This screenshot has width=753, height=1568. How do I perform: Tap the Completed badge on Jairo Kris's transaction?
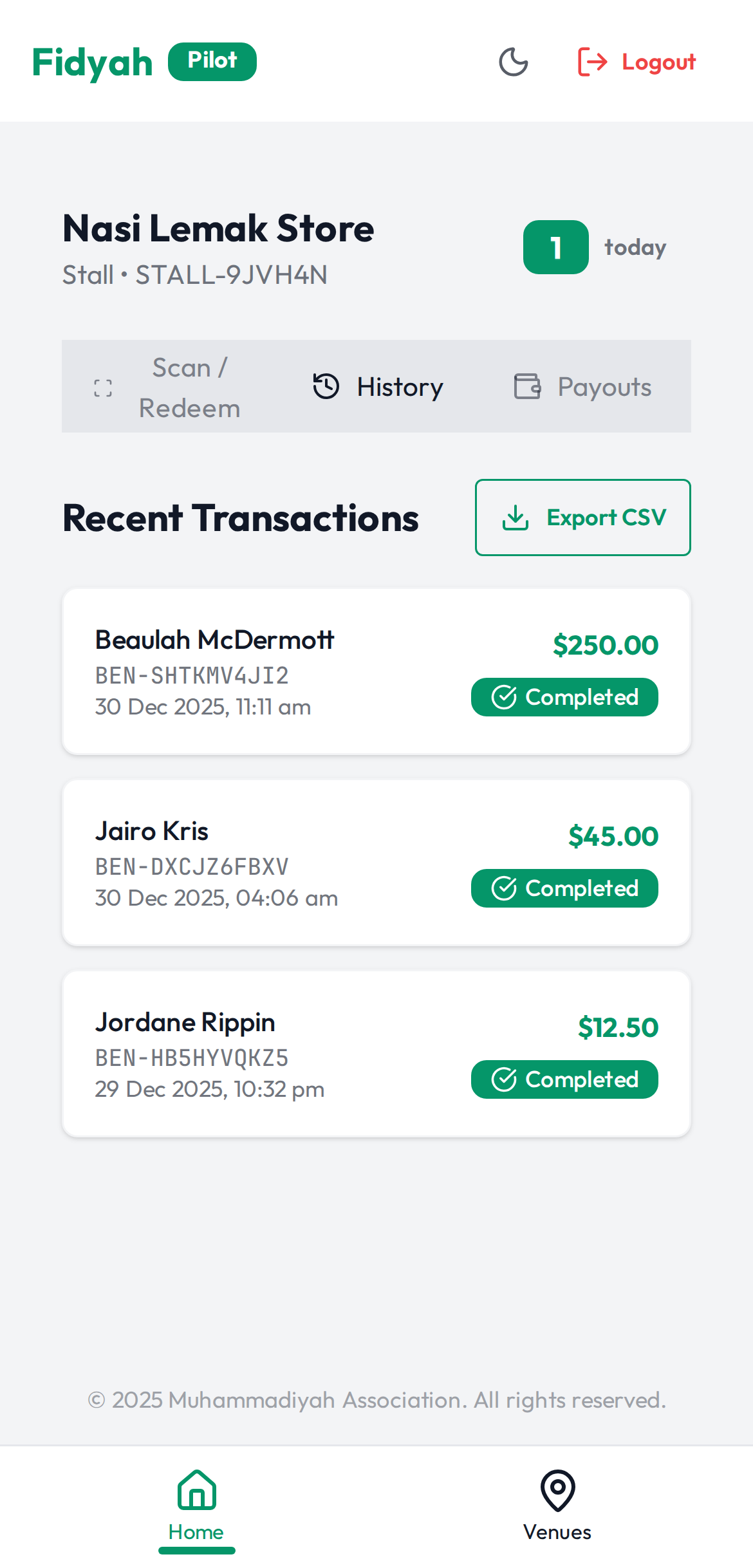click(564, 888)
